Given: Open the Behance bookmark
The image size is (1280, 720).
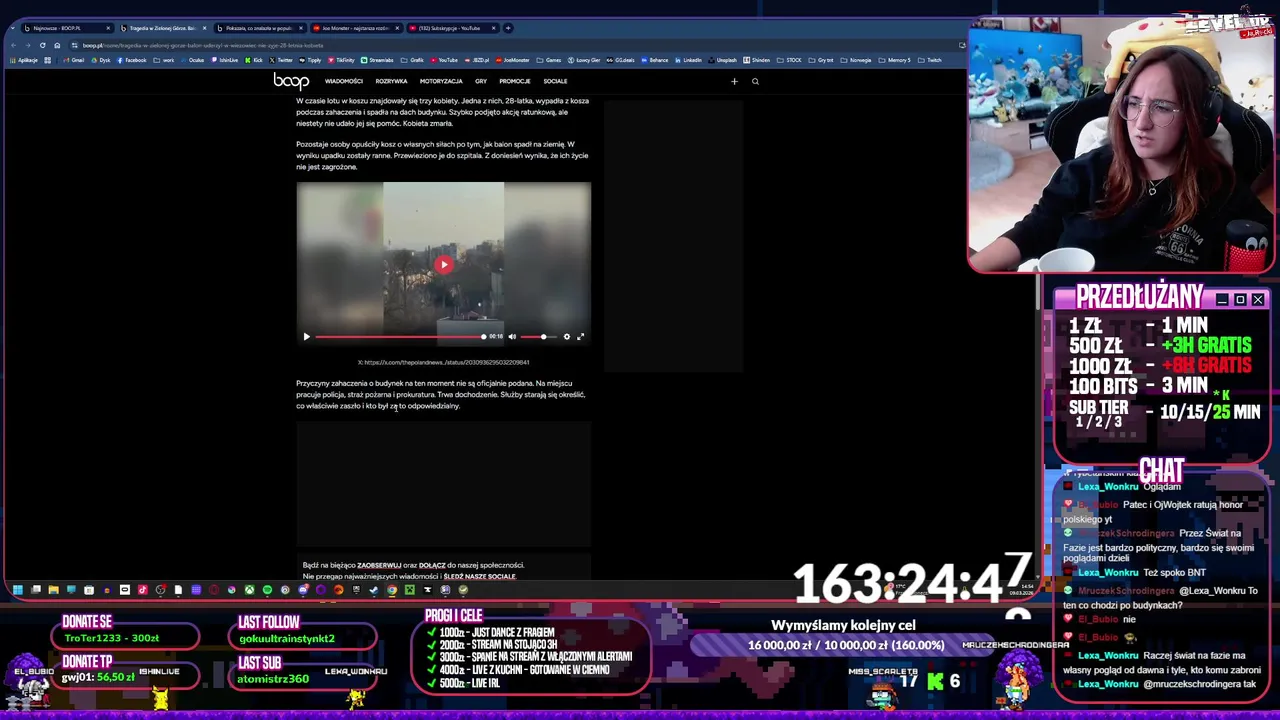Looking at the screenshot, I should tap(654, 60).
